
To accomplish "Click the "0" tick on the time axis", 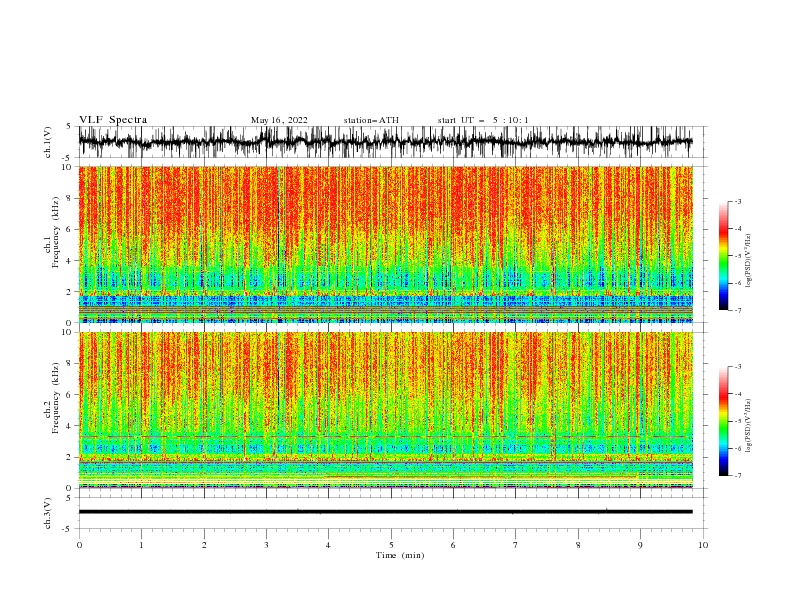I will (x=79, y=545).
